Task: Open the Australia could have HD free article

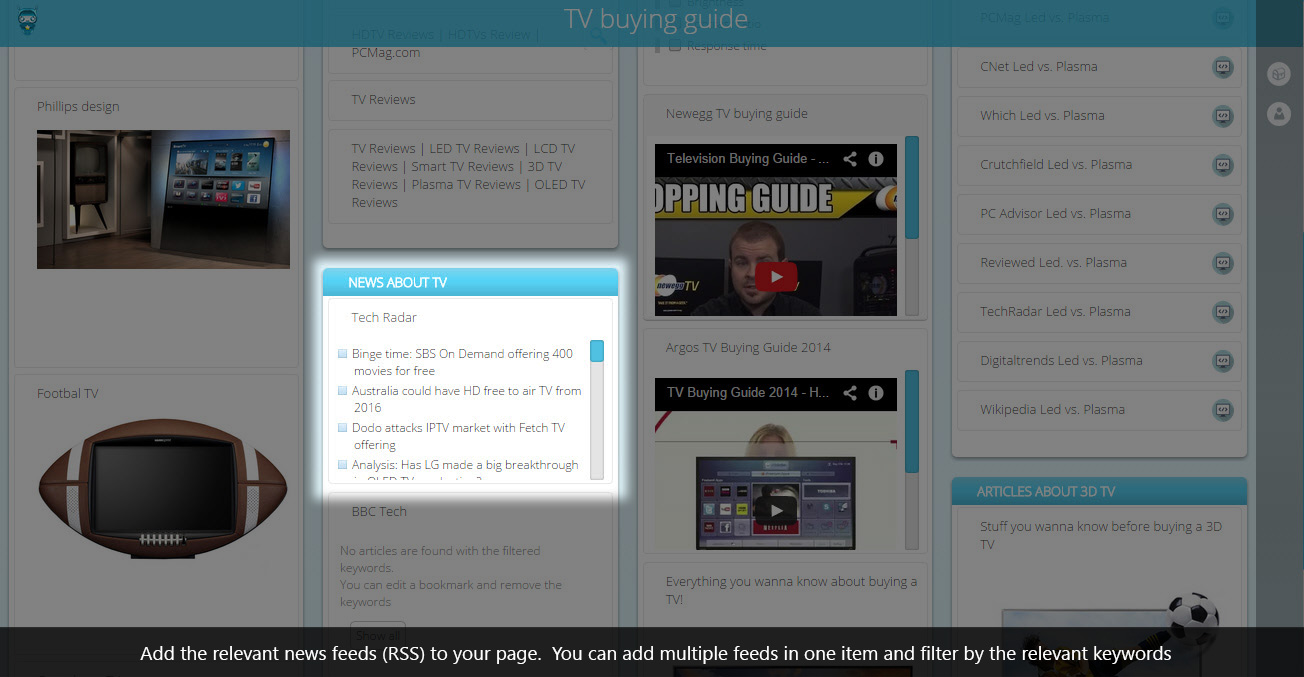Action: tap(466, 399)
